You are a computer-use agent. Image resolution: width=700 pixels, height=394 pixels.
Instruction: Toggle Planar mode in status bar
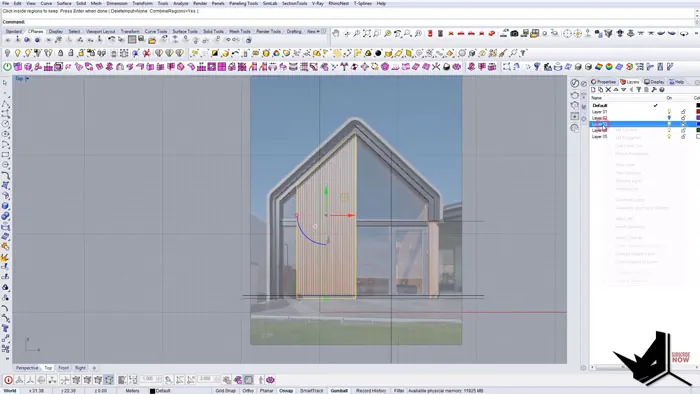(x=267, y=390)
